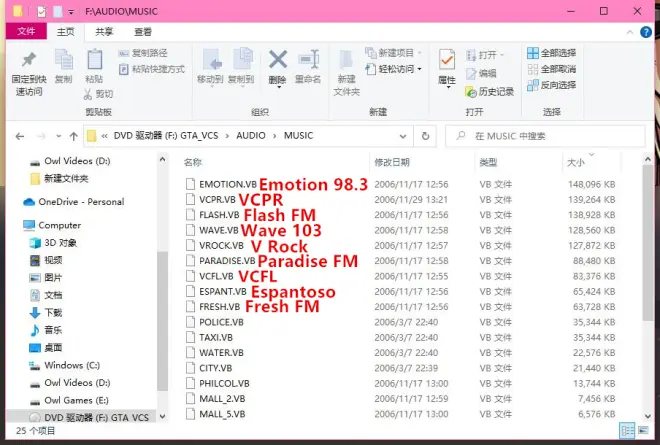Viewport: 660px width, 445px height.
Task: Click the Copy to (复制到) icon
Action: (243, 59)
